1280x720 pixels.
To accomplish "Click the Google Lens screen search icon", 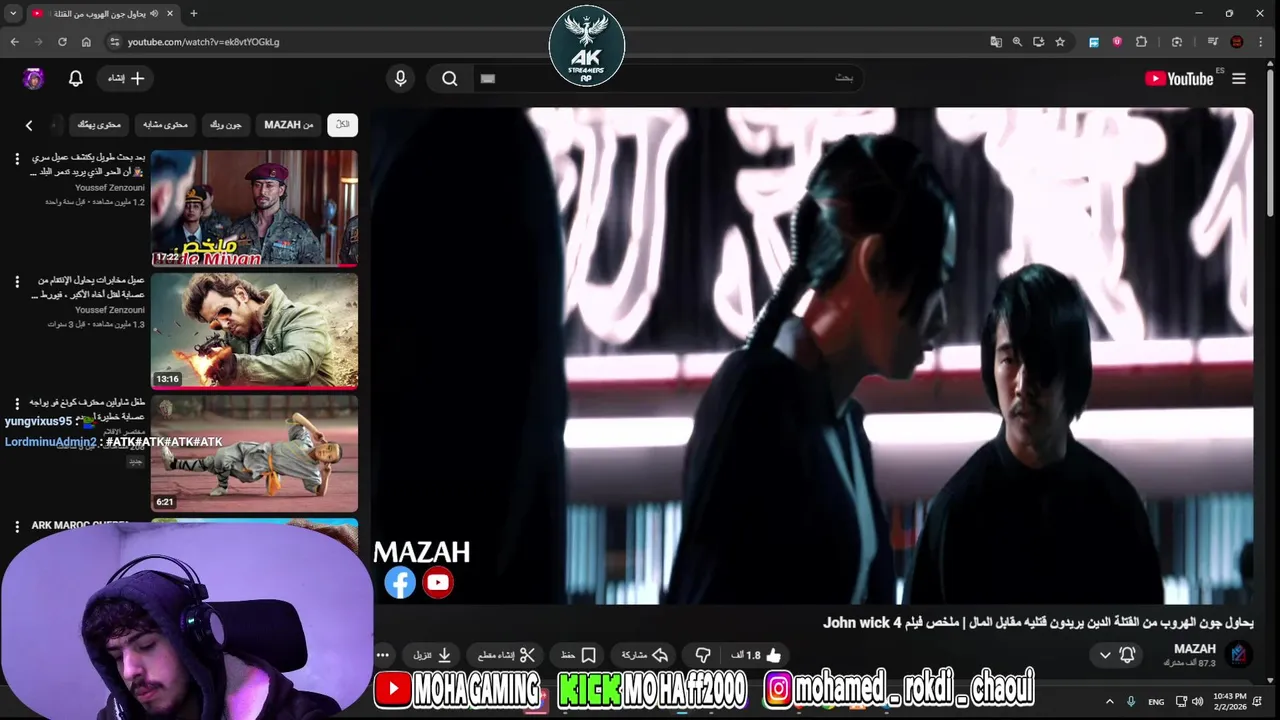I will pyautogui.click(x=1177, y=42).
